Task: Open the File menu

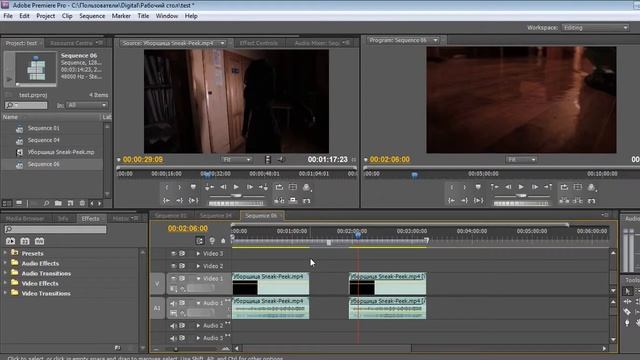Action: coord(8,16)
